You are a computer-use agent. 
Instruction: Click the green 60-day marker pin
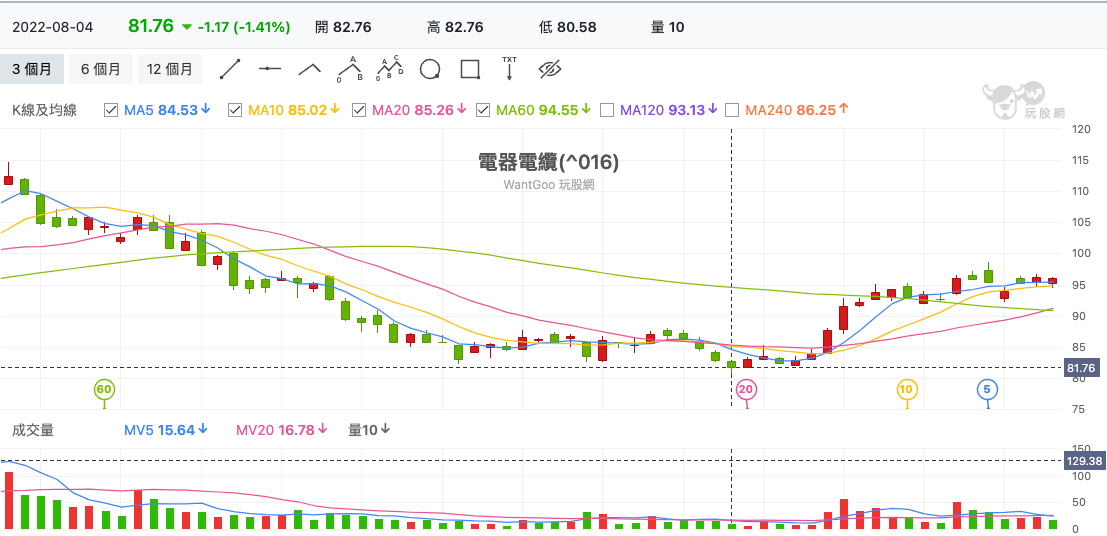(104, 390)
